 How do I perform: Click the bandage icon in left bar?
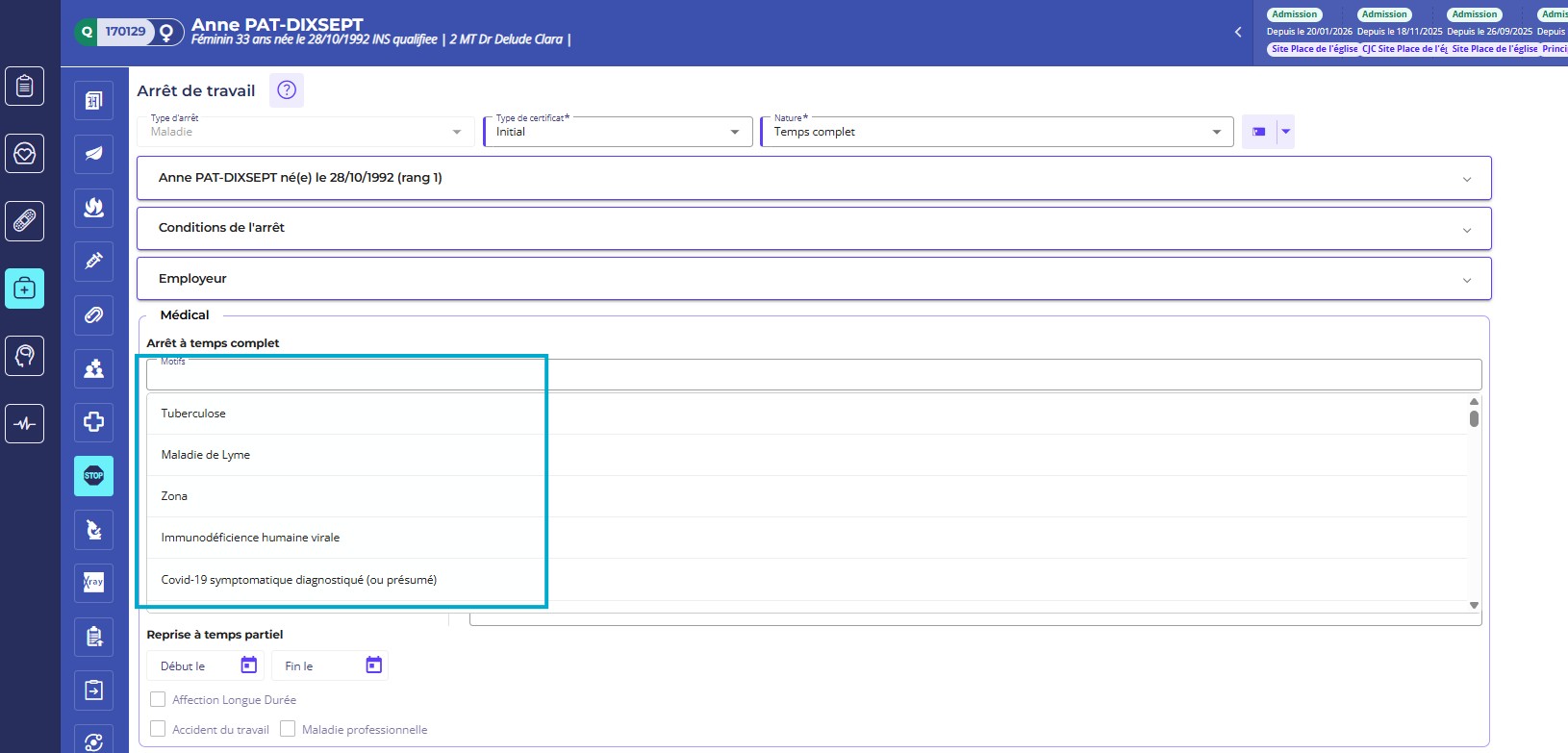pyautogui.click(x=25, y=221)
